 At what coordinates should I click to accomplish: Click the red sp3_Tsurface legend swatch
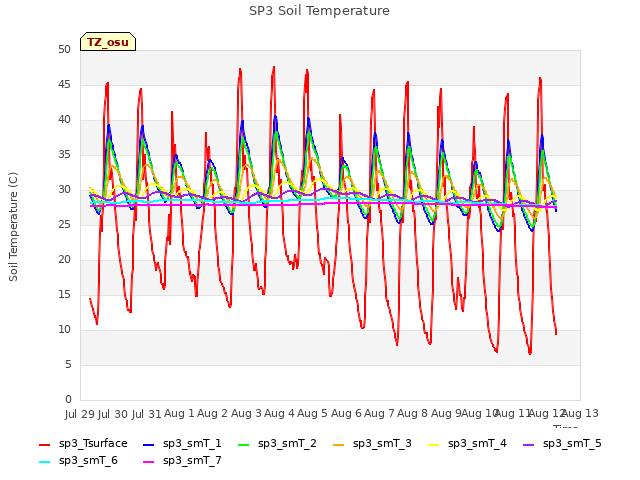[44, 444]
